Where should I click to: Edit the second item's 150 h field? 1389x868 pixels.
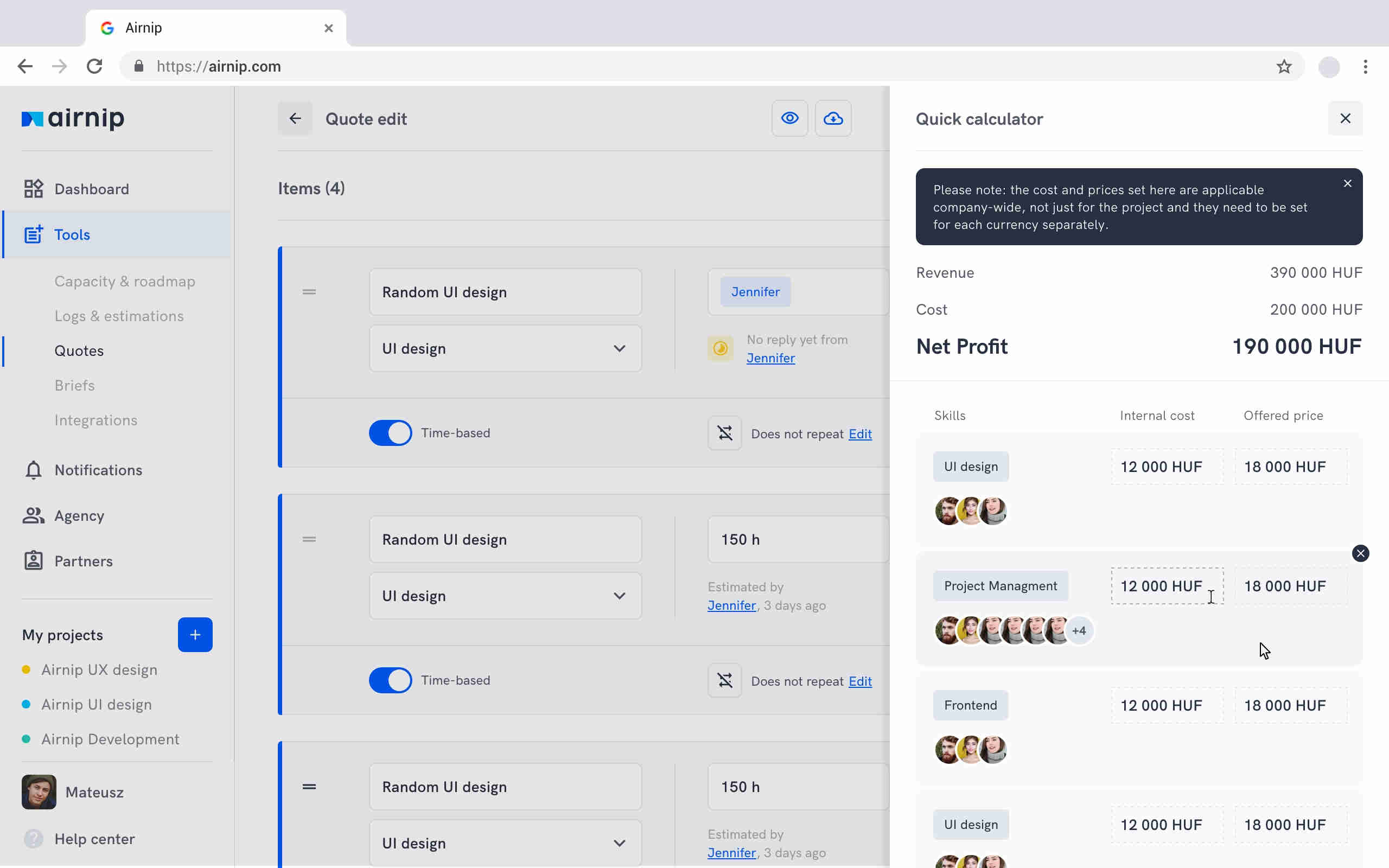(x=798, y=540)
